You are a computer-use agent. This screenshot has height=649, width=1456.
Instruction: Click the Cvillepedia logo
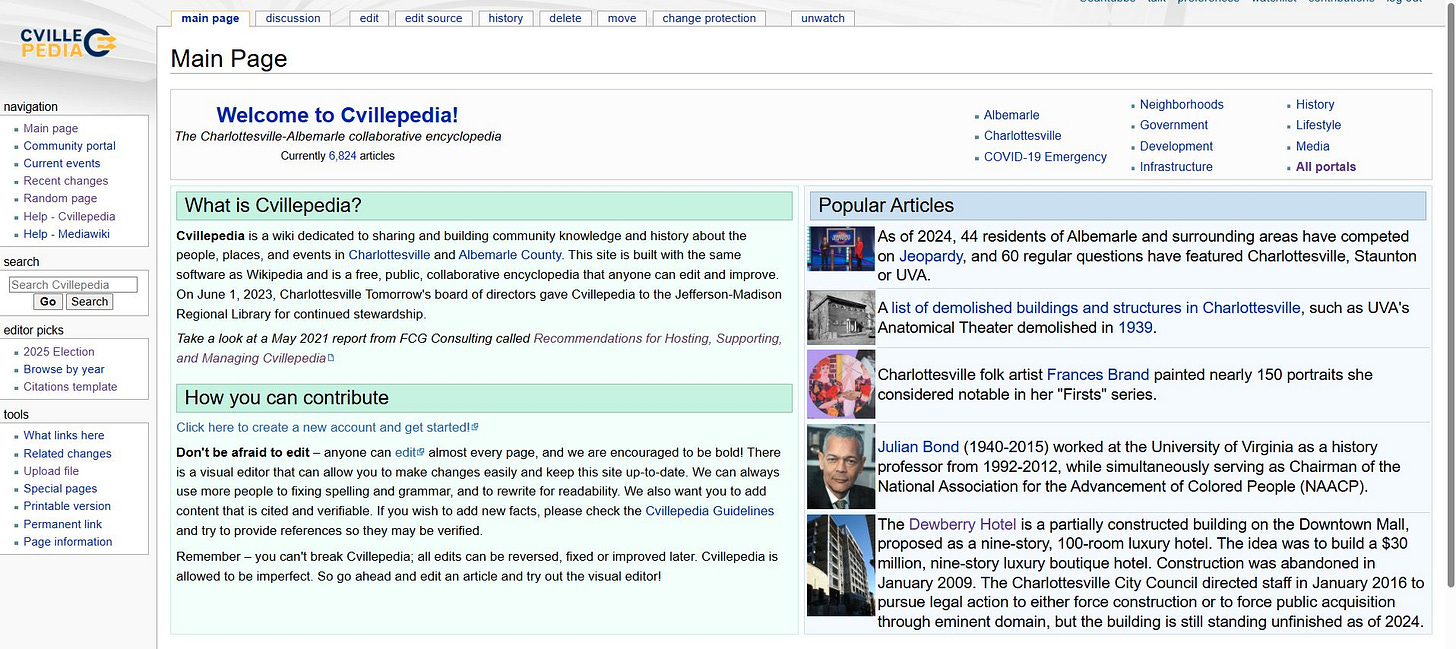[x=68, y=42]
